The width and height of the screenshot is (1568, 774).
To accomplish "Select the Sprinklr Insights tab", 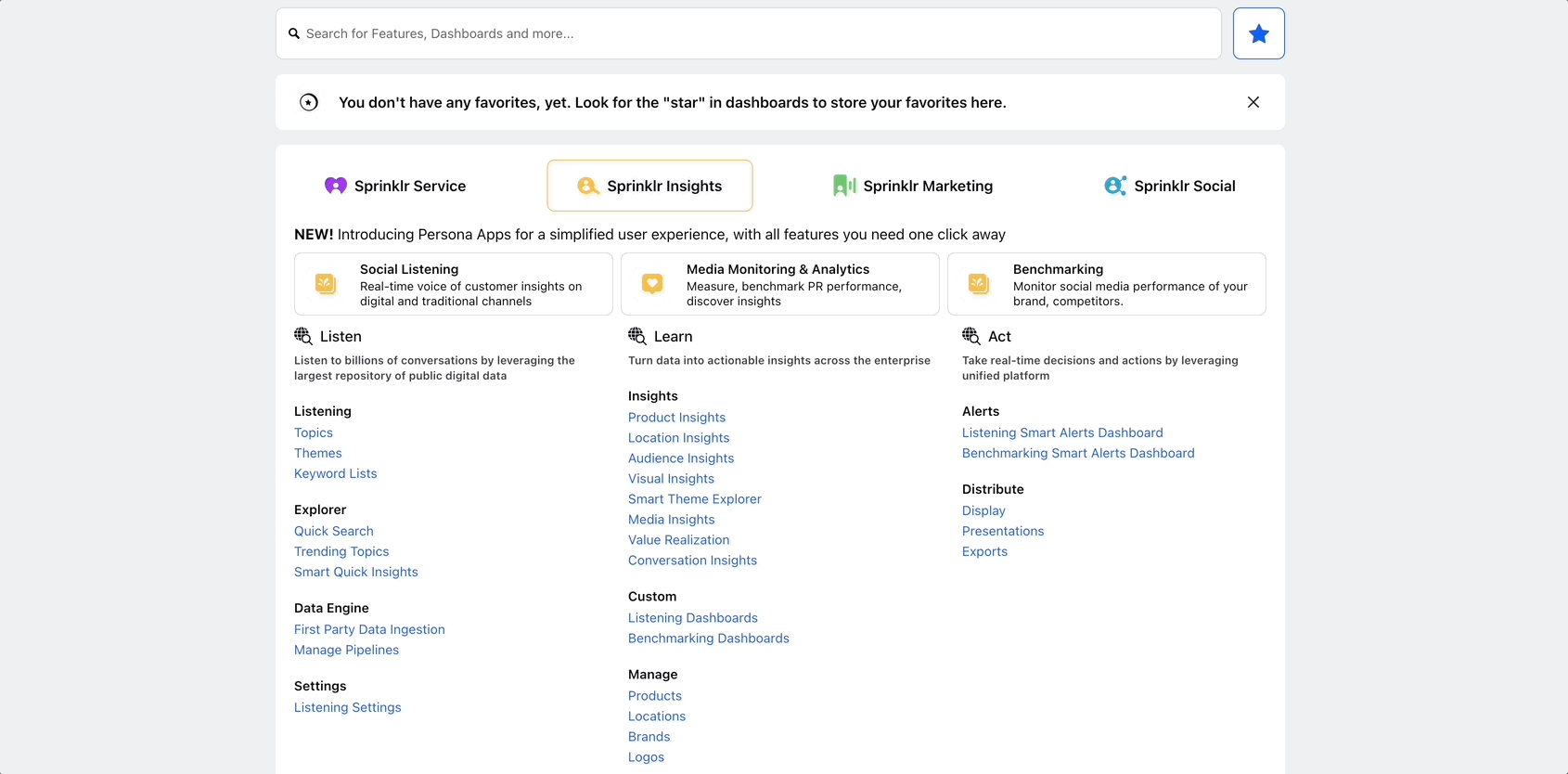I will (649, 186).
